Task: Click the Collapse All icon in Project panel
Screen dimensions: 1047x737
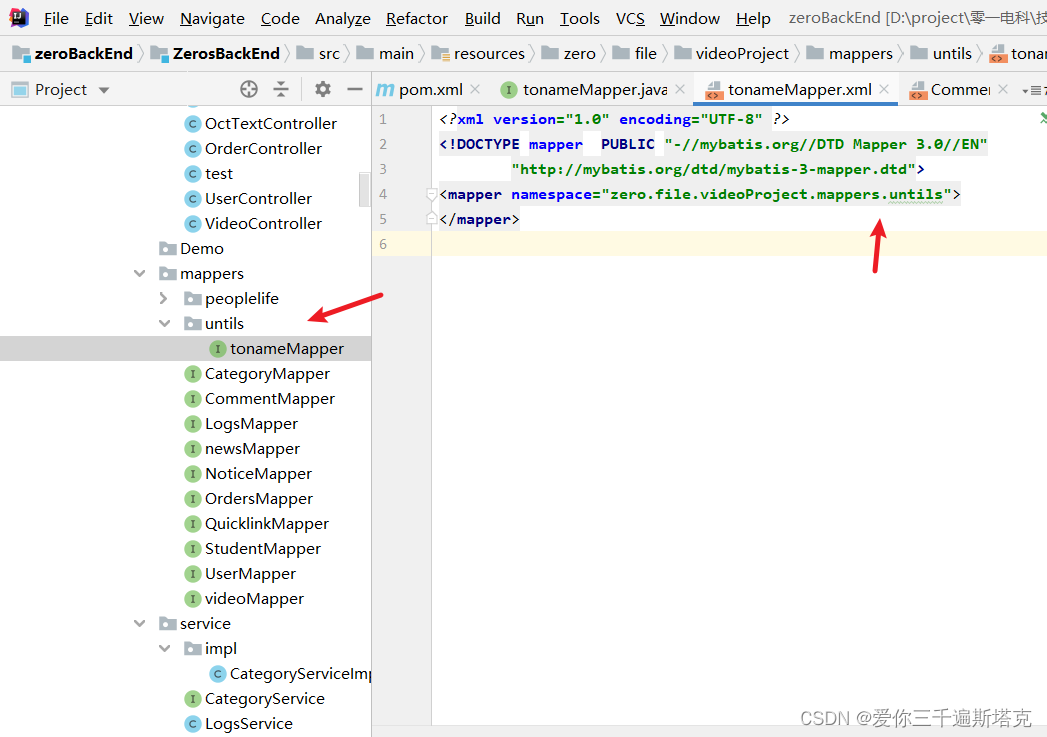Action: pyautogui.click(x=281, y=89)
